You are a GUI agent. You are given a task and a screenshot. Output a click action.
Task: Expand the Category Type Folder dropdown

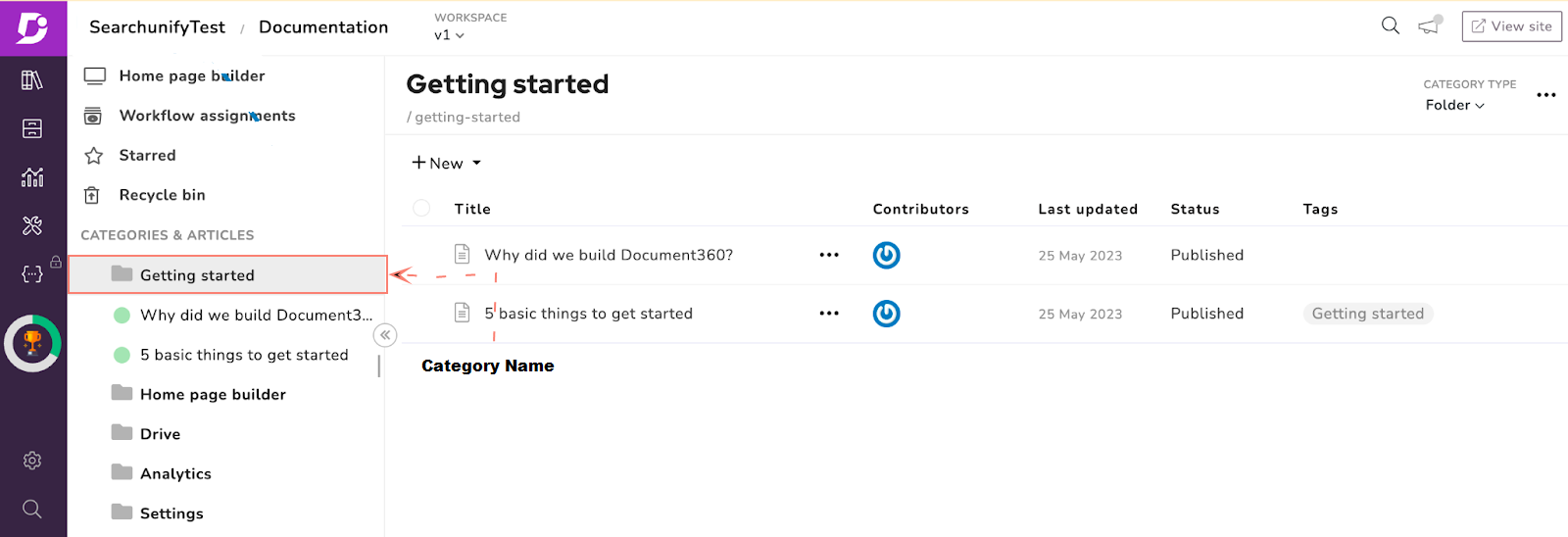point(1454,105)
